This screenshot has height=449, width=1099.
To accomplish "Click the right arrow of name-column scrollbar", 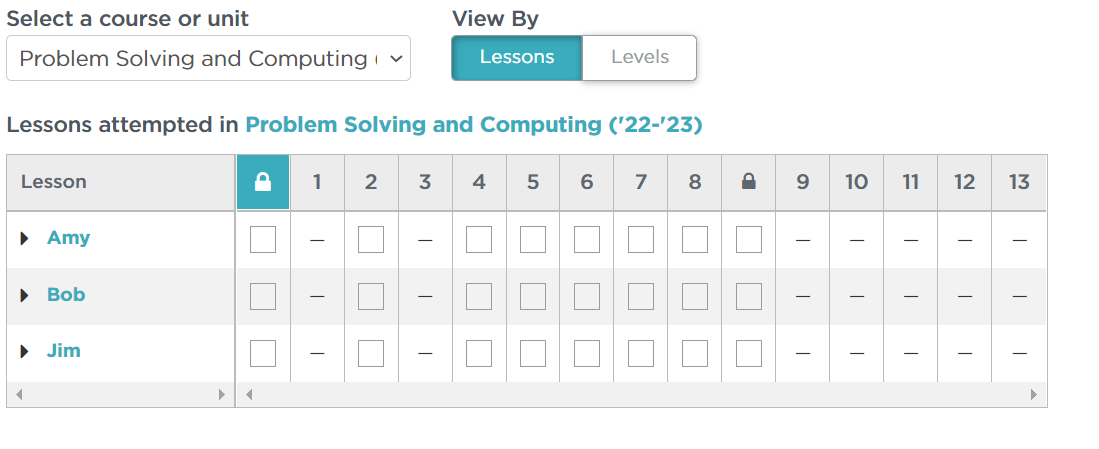I will 222,394.
